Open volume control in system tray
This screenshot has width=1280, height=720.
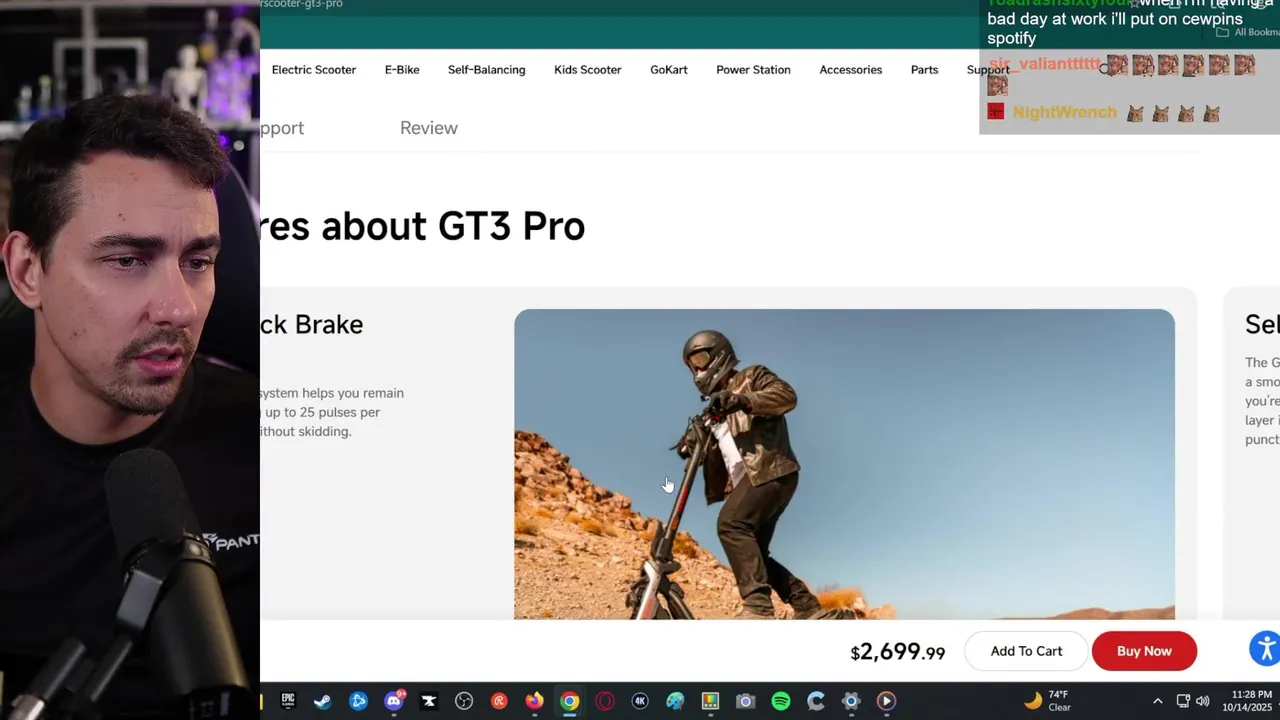pyautogui.click(x=1202, y=701)
